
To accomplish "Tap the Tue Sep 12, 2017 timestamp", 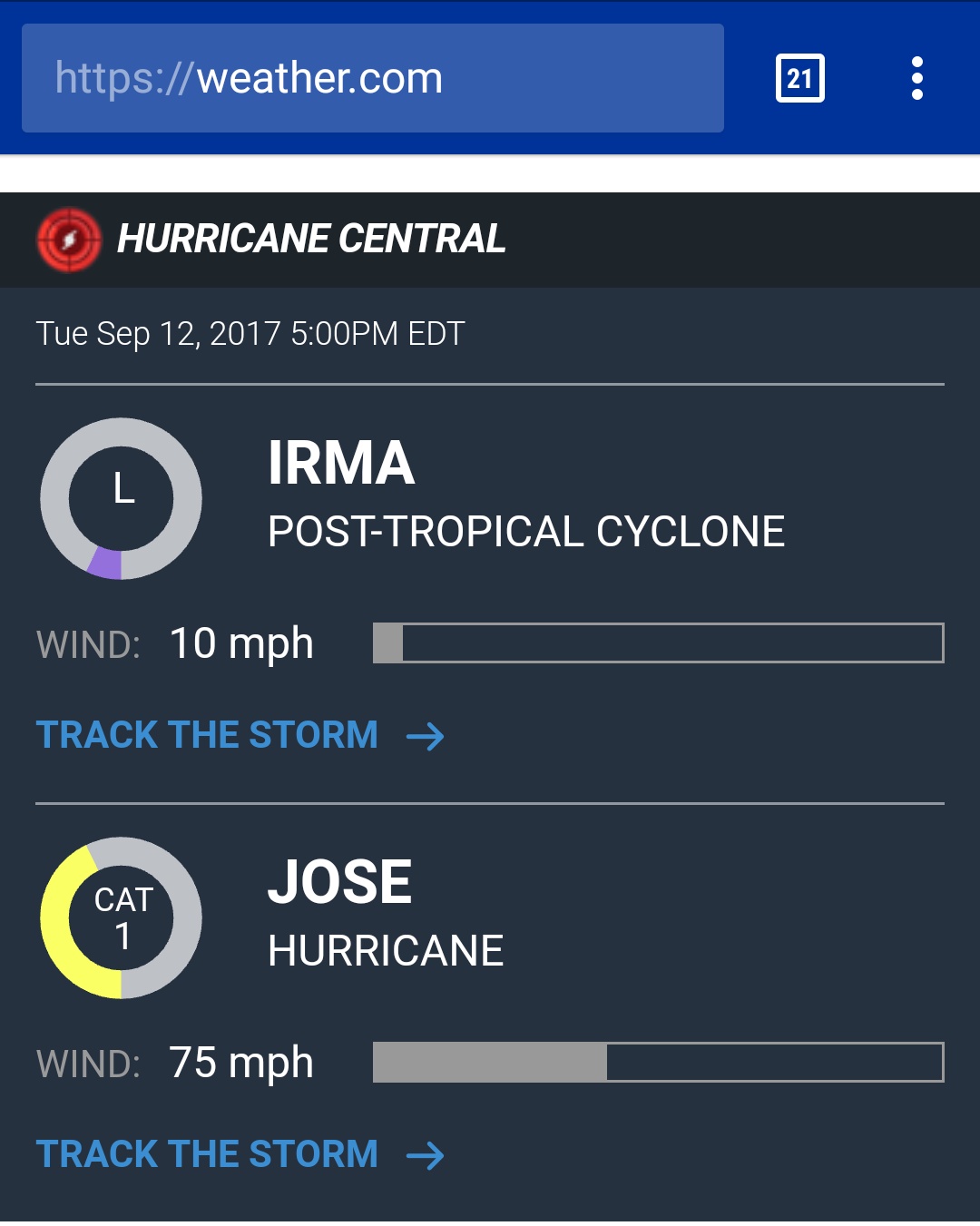I will tap(250, 334).
